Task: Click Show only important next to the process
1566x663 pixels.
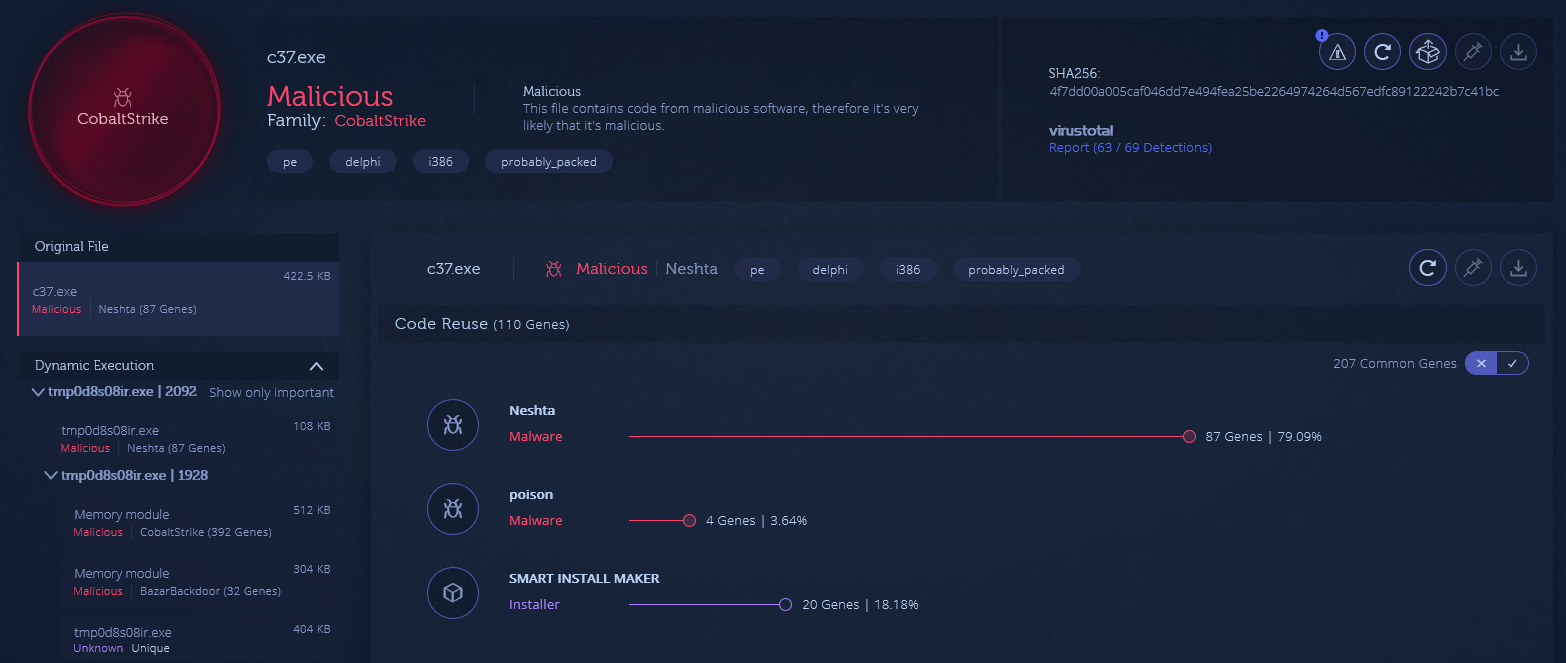Action: [x=271, y=392]
